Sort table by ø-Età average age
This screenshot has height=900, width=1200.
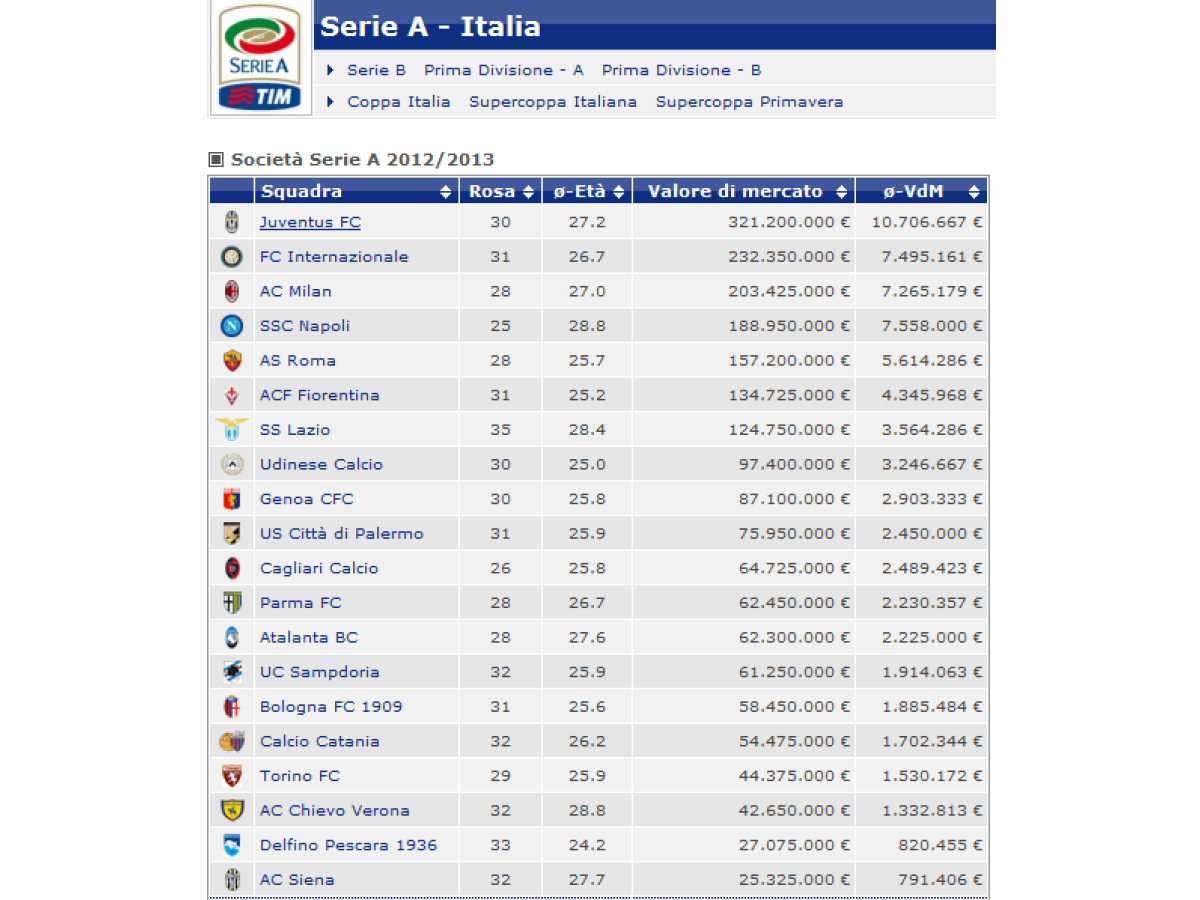(x=619, y=192)
